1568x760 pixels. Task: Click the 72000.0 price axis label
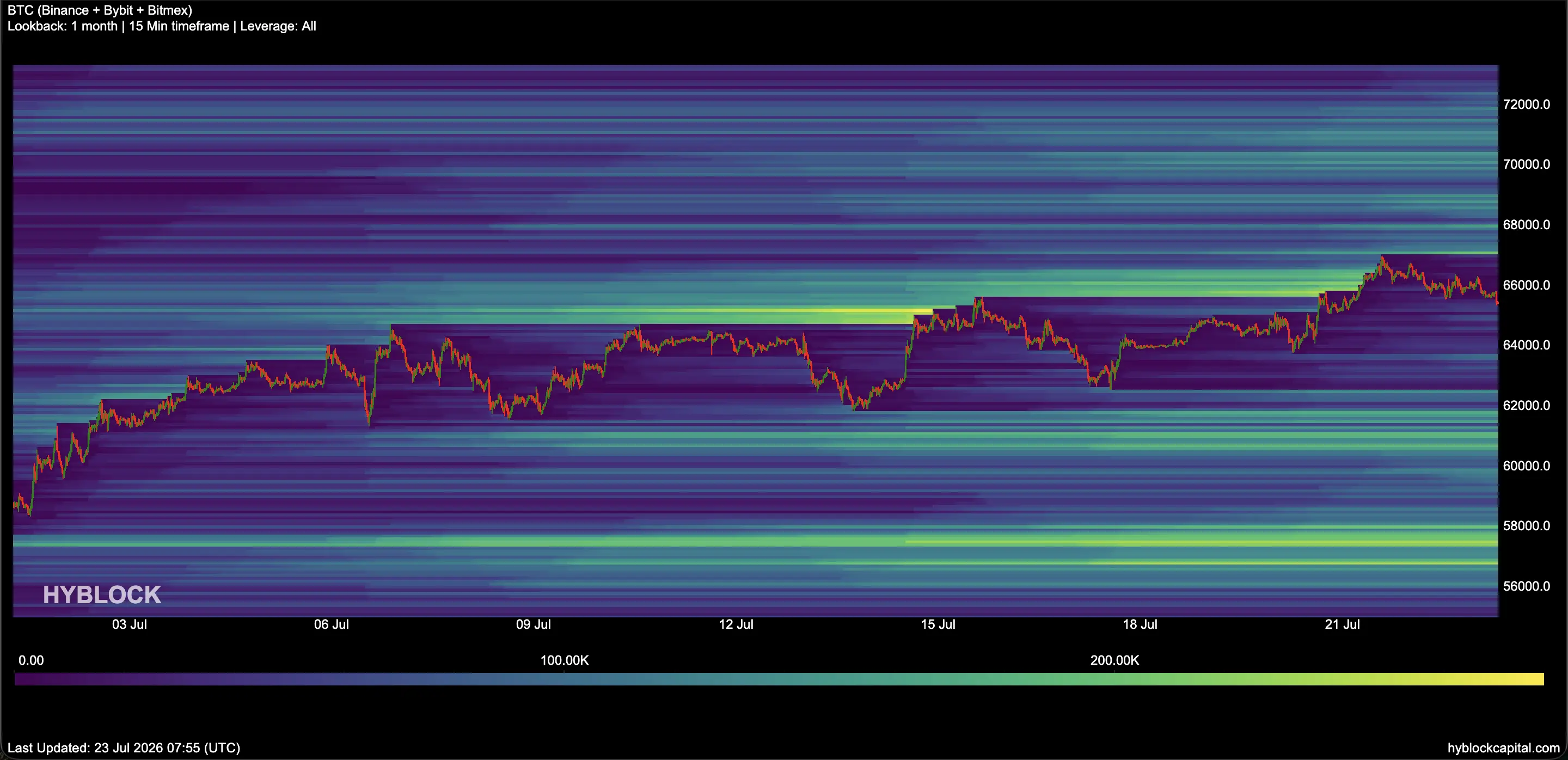[x=1526, y=105]
